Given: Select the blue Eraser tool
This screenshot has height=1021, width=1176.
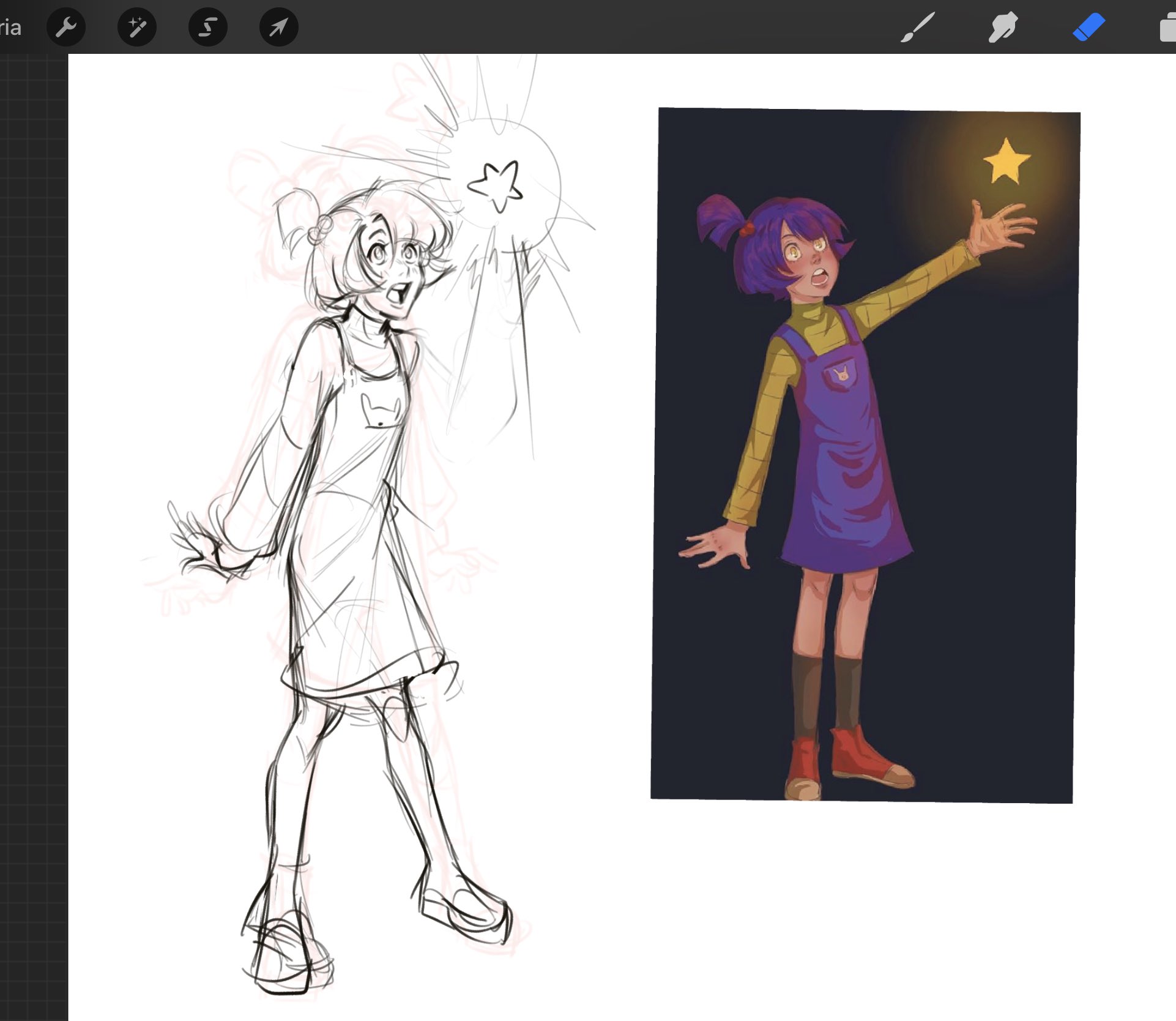Looking at the screenshot, I should coord(1089,28).
